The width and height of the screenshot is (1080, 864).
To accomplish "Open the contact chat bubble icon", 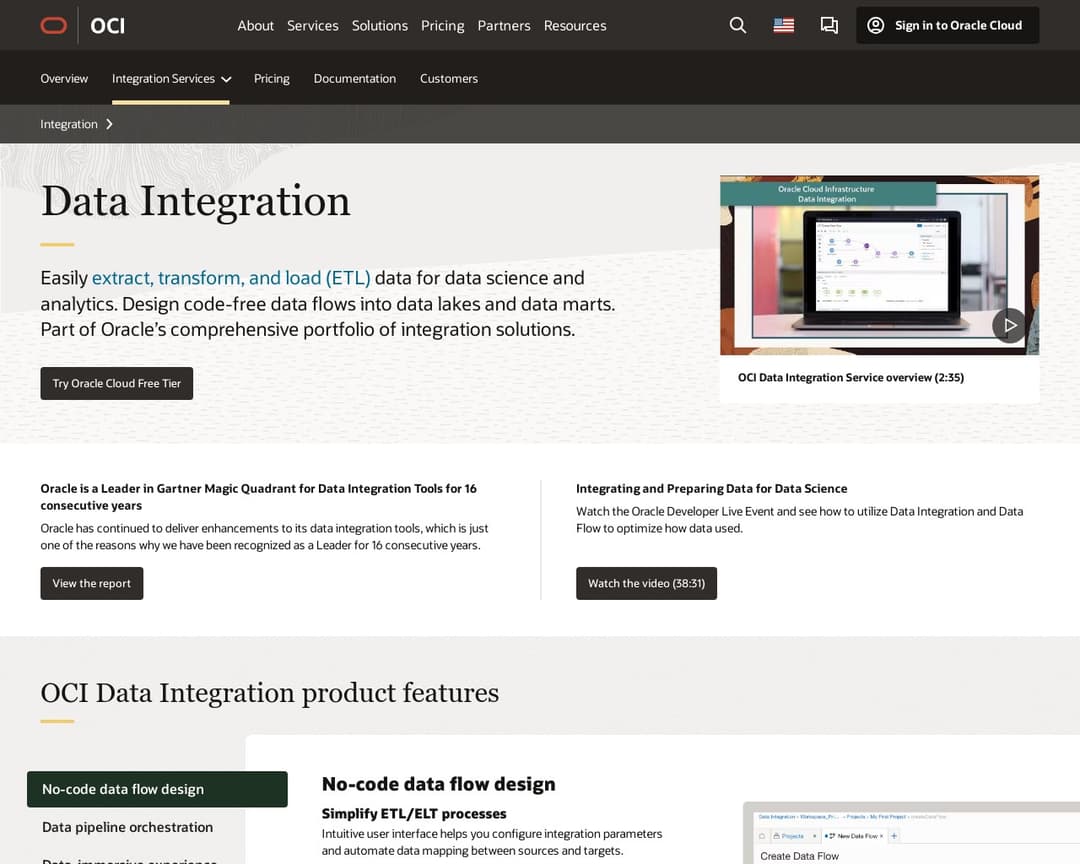I will point(829,25).
